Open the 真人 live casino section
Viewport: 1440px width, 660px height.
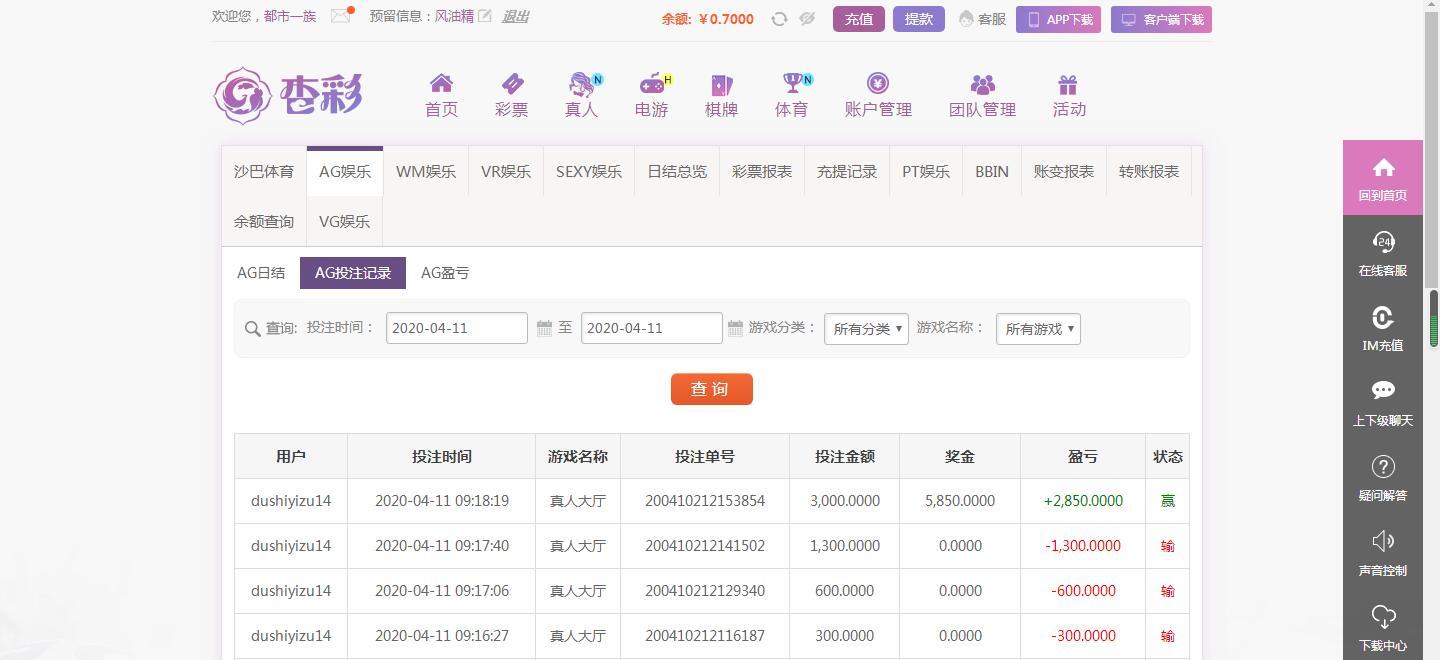[581, 95]
